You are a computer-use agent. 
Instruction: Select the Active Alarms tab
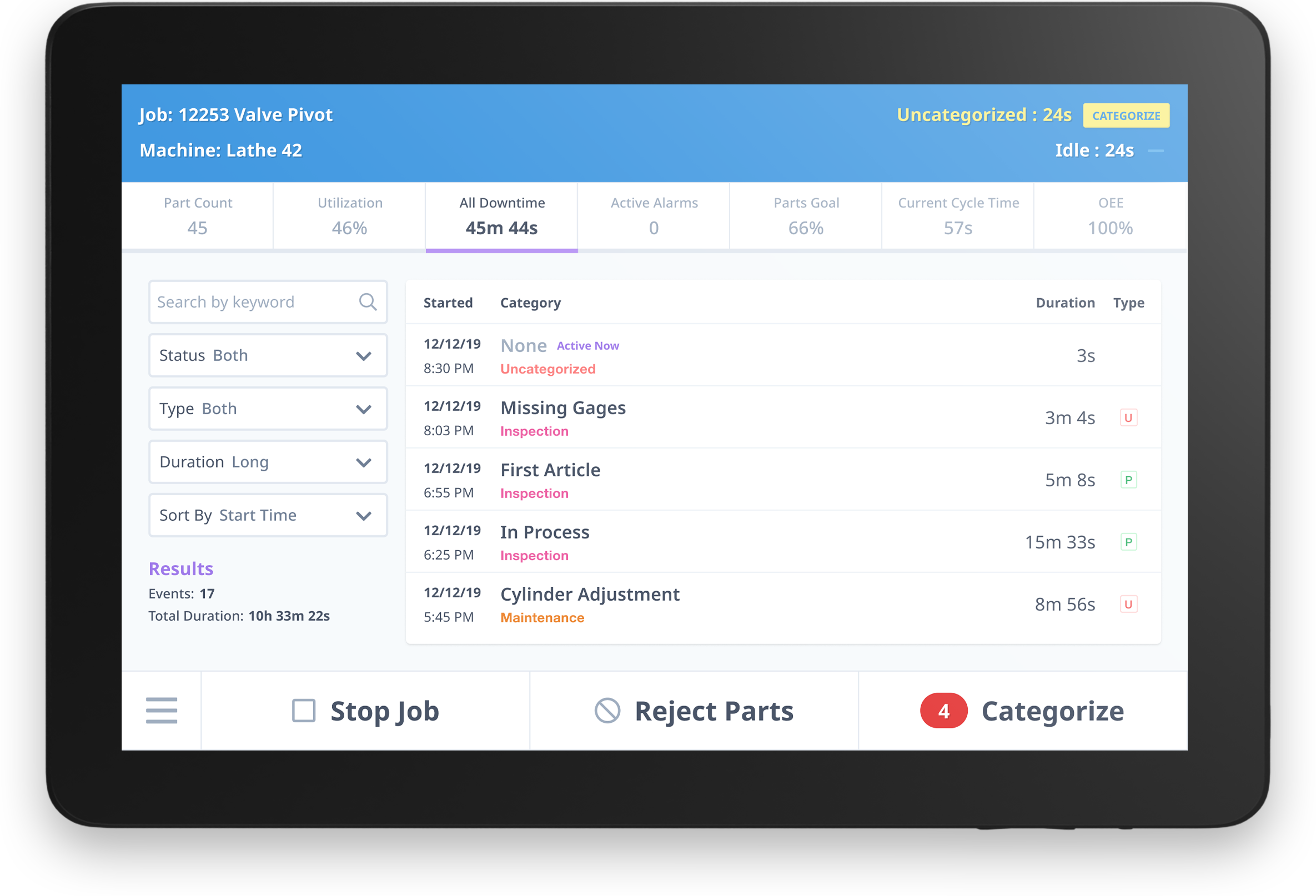click(x=655, y=215)
